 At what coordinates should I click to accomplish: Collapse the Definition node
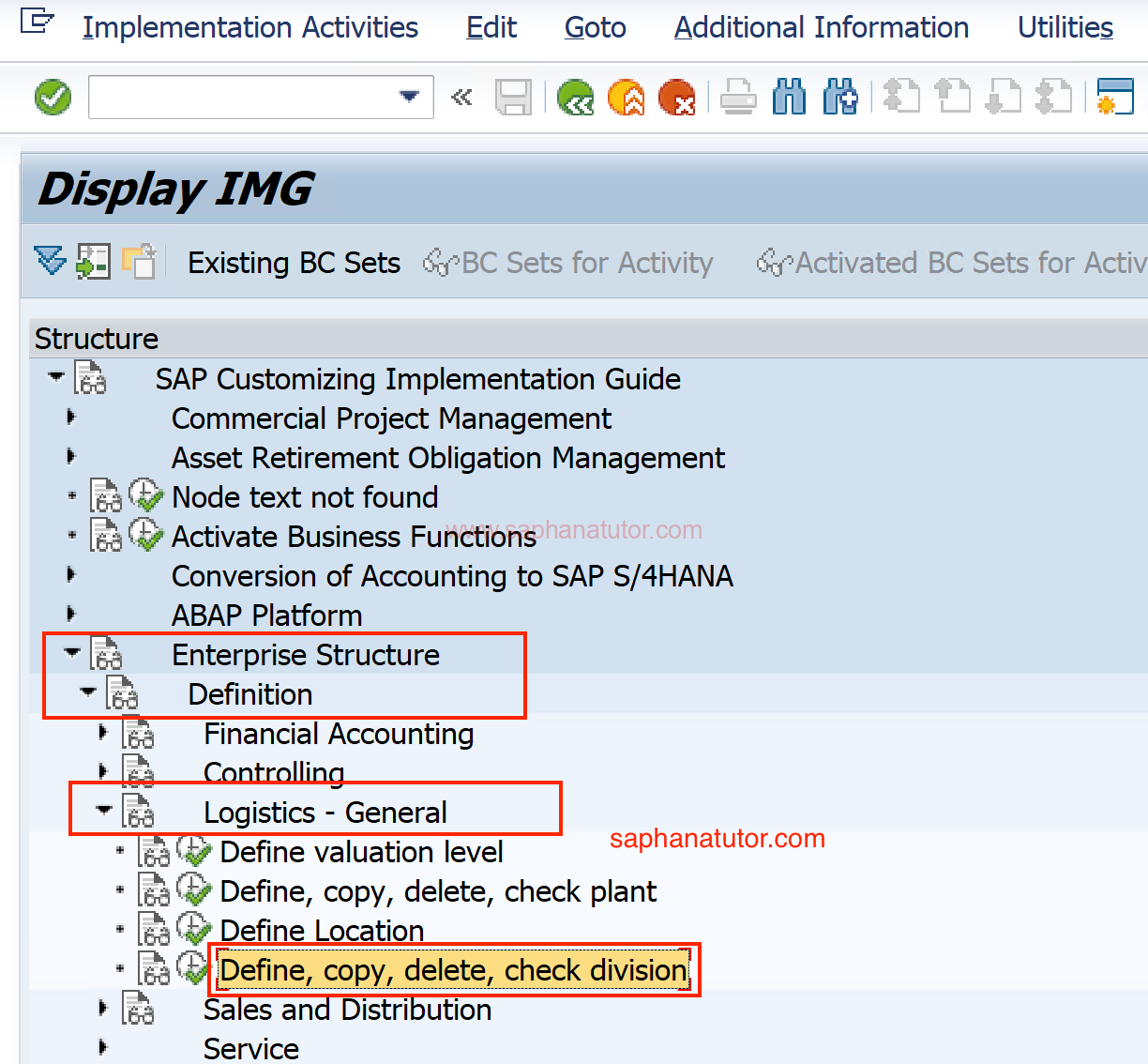tap(88, 692)
